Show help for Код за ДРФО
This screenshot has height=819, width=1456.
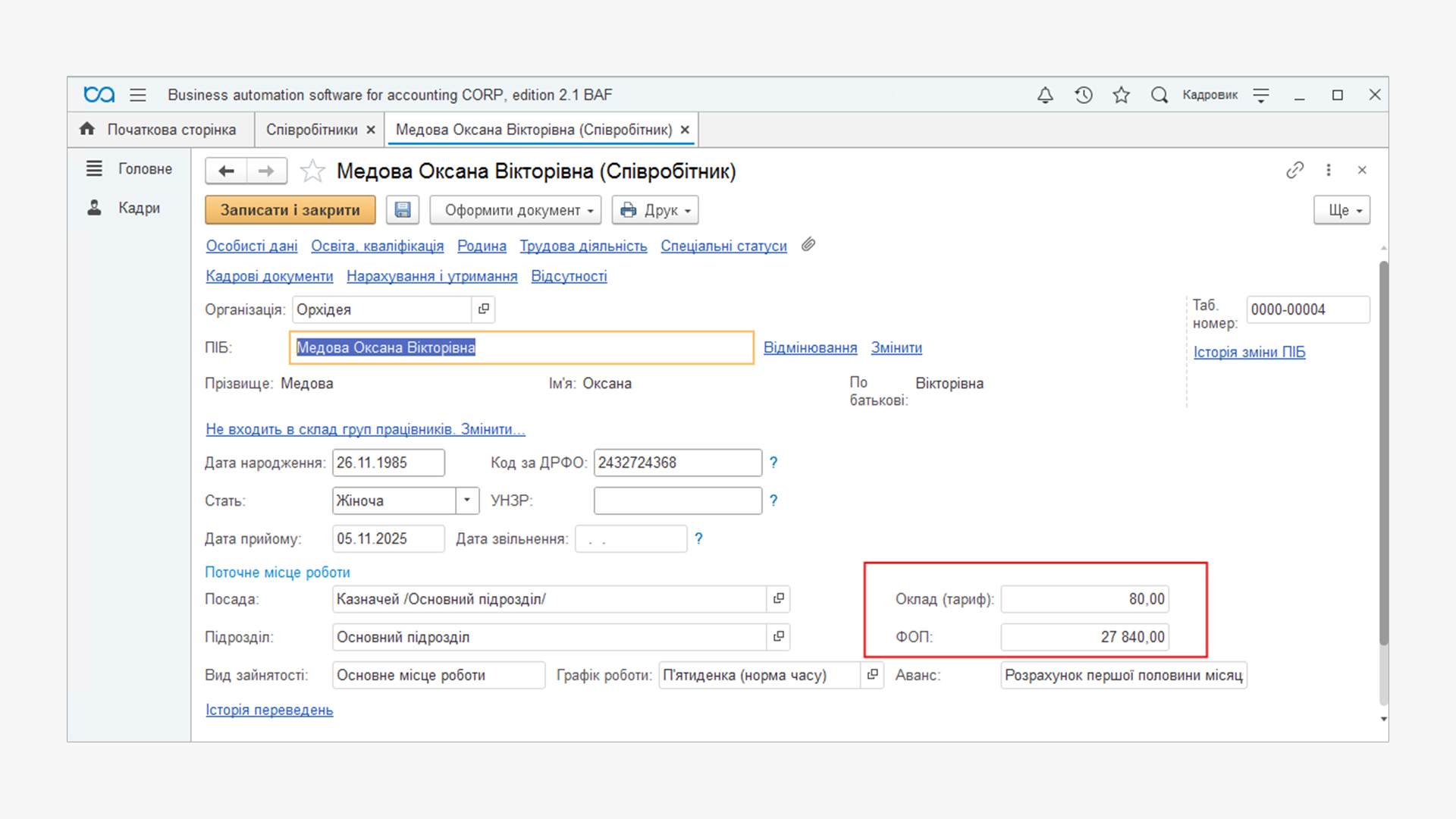click(773, 462)
